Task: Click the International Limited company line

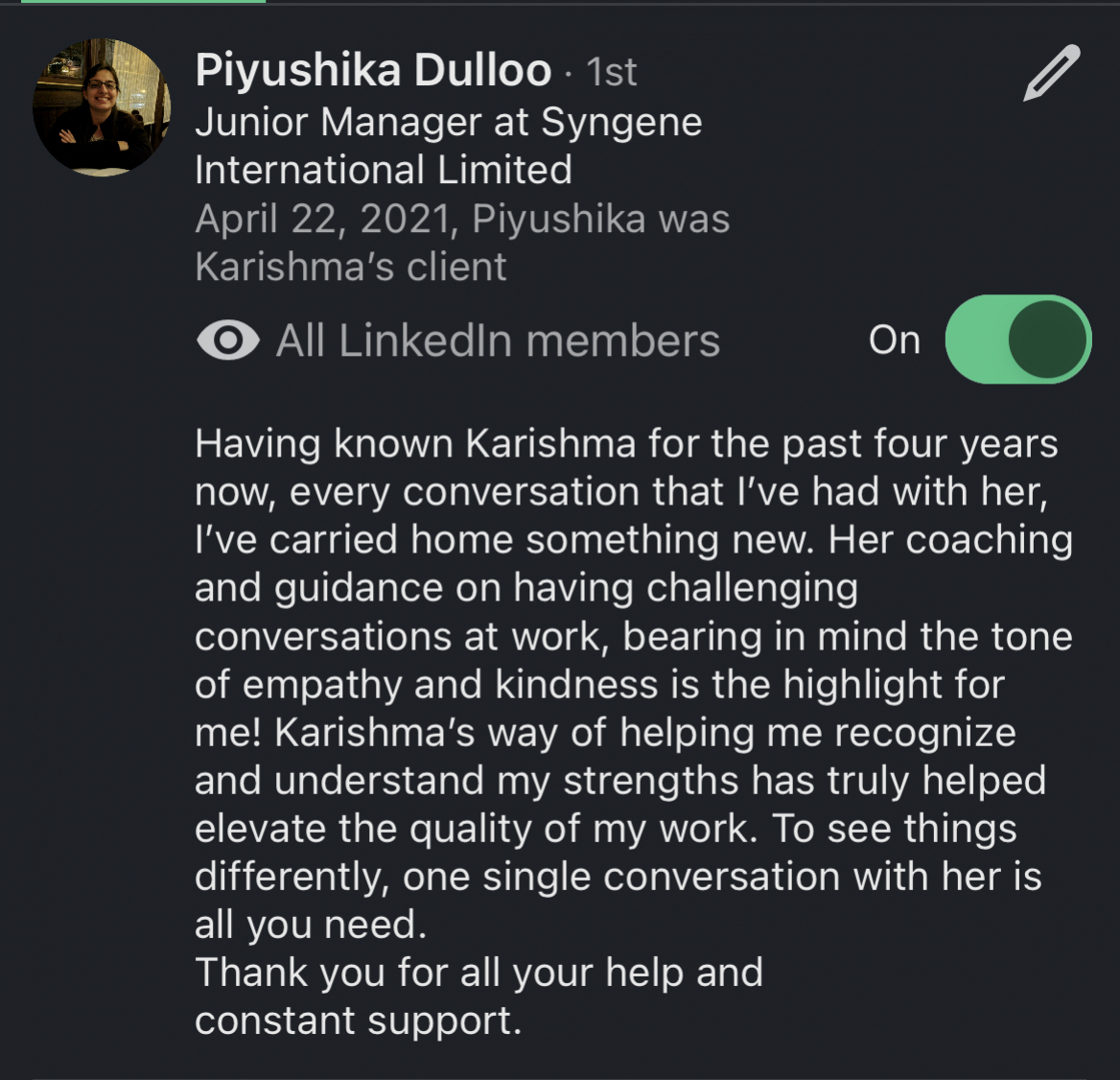Action: pyautogui.click(x=383, y=170)
